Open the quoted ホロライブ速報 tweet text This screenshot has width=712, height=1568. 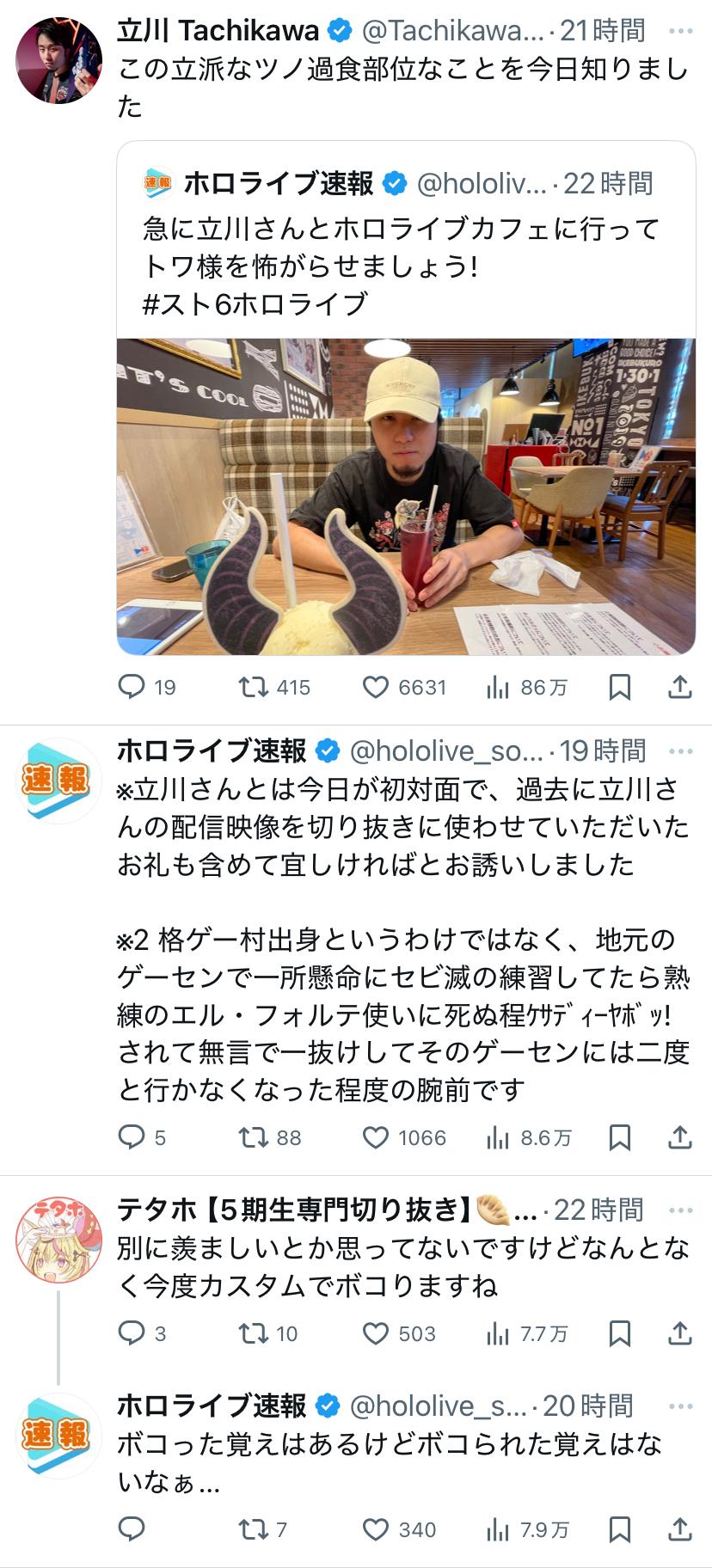[401, 266]
